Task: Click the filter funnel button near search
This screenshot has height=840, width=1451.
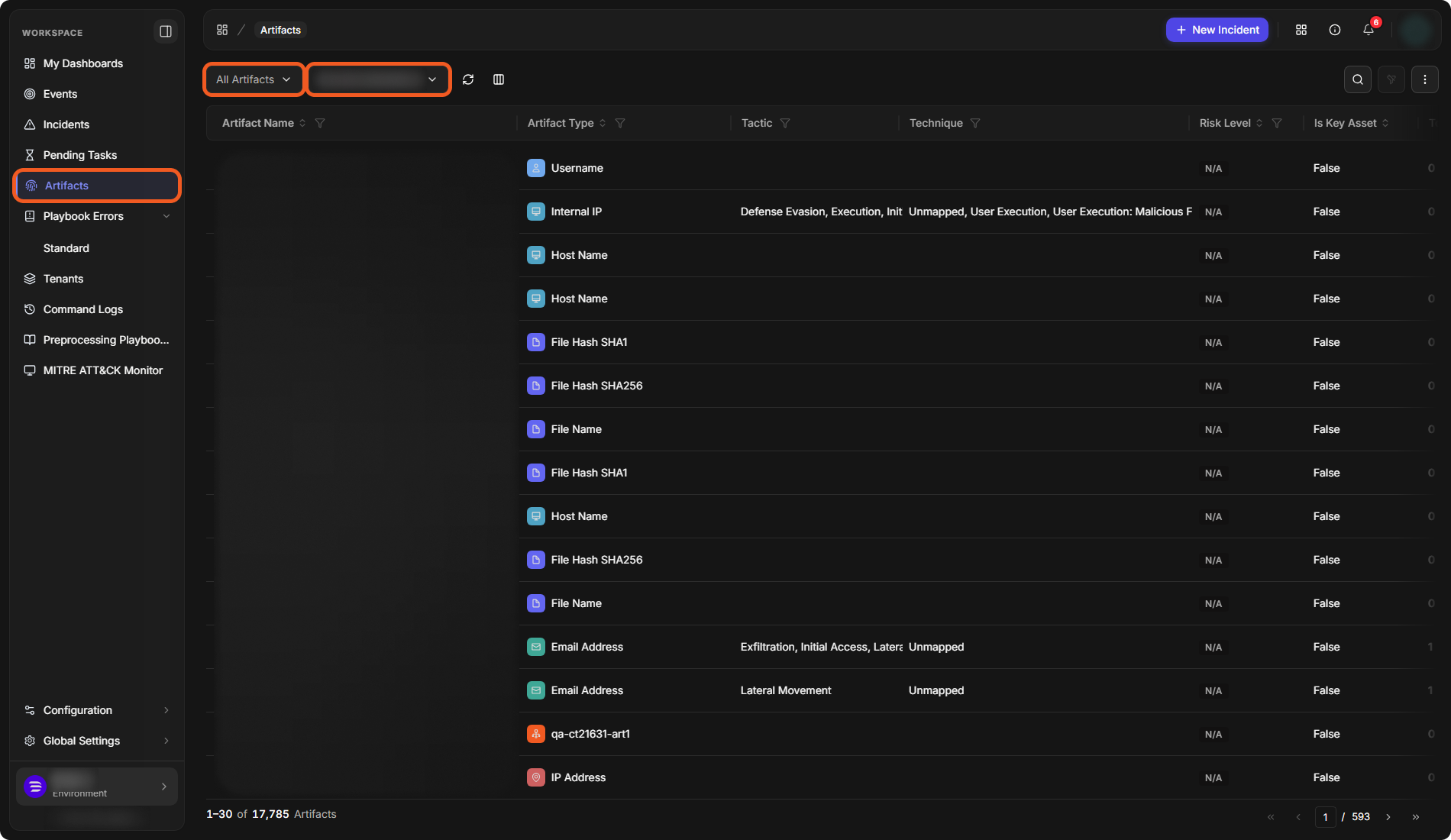Action: [1391, 79]
